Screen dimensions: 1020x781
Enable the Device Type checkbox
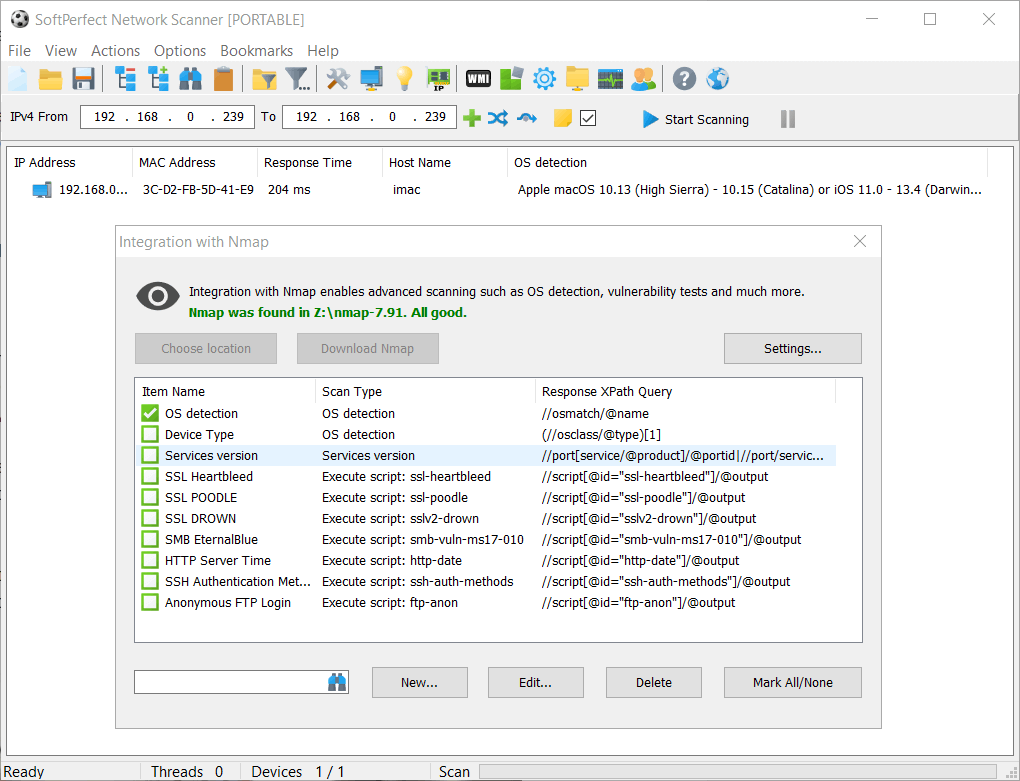[x=150, y=434]
